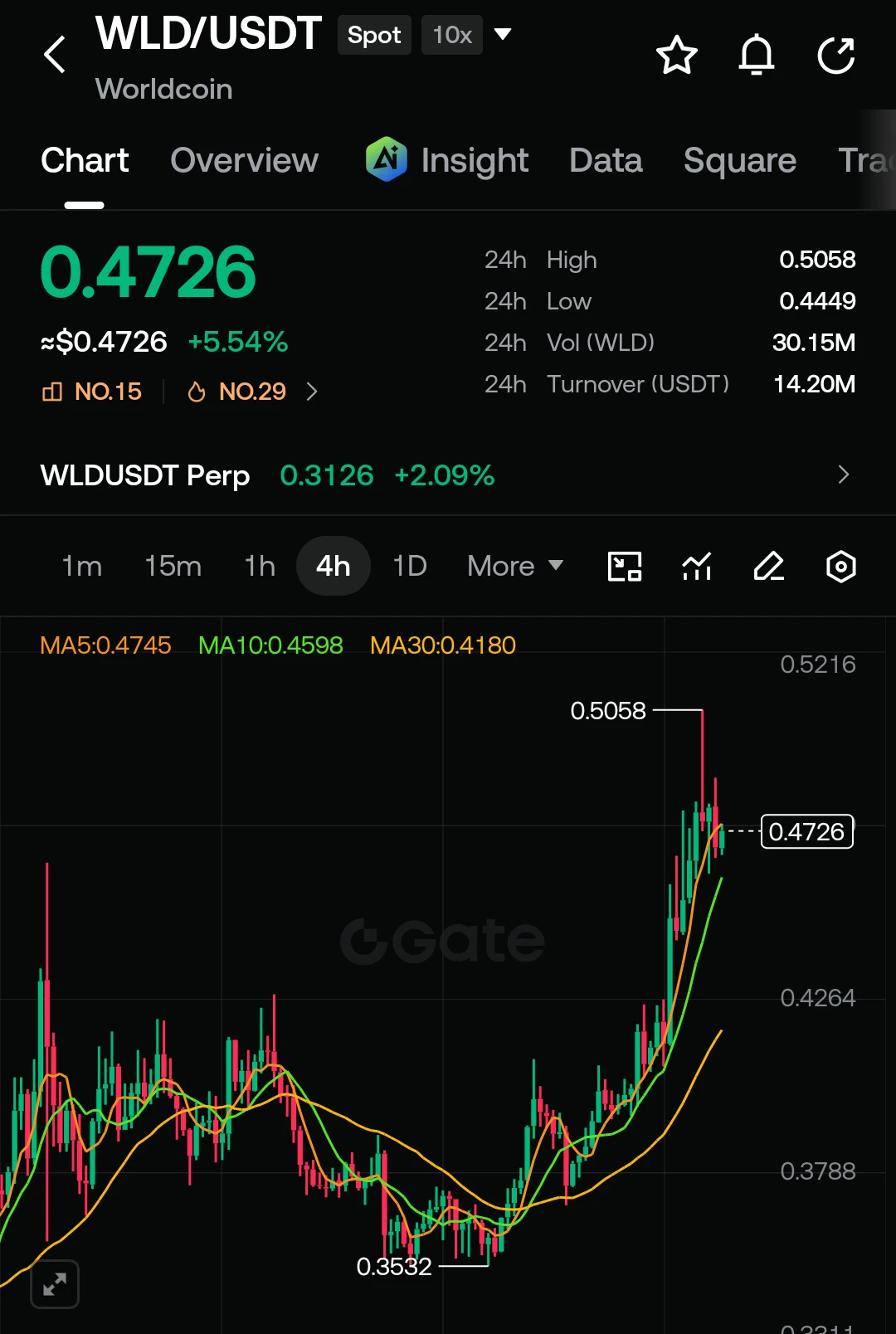The image size is (896, 1334).
Task: Open WLDUSDT Perp with right chevron
Action: 844,475
